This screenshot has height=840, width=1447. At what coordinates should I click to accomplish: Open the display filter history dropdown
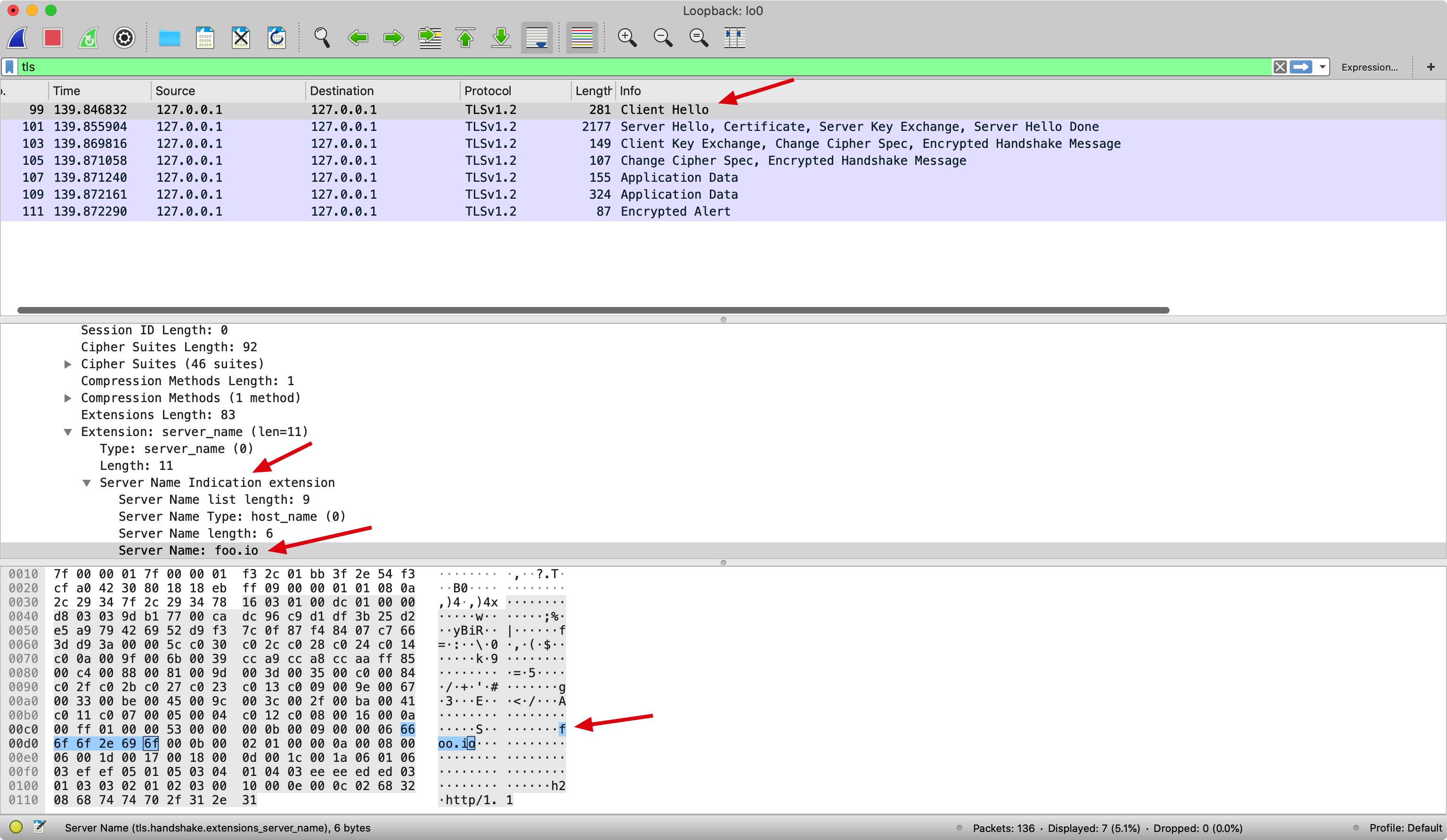coord(1322,66)
